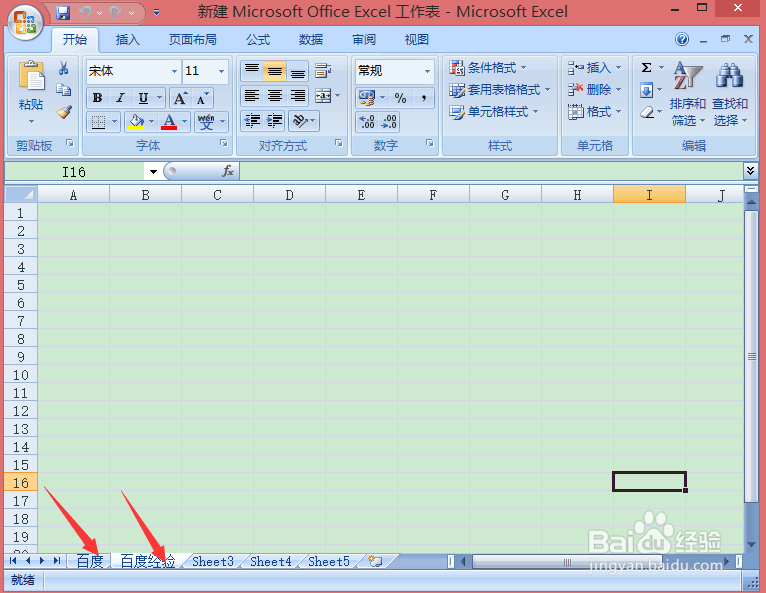Image resolution: width=766 pixels, height=593 pixels.
Task: Open 单元格样式 cell styles menu
Action: [x=493, y=112]
